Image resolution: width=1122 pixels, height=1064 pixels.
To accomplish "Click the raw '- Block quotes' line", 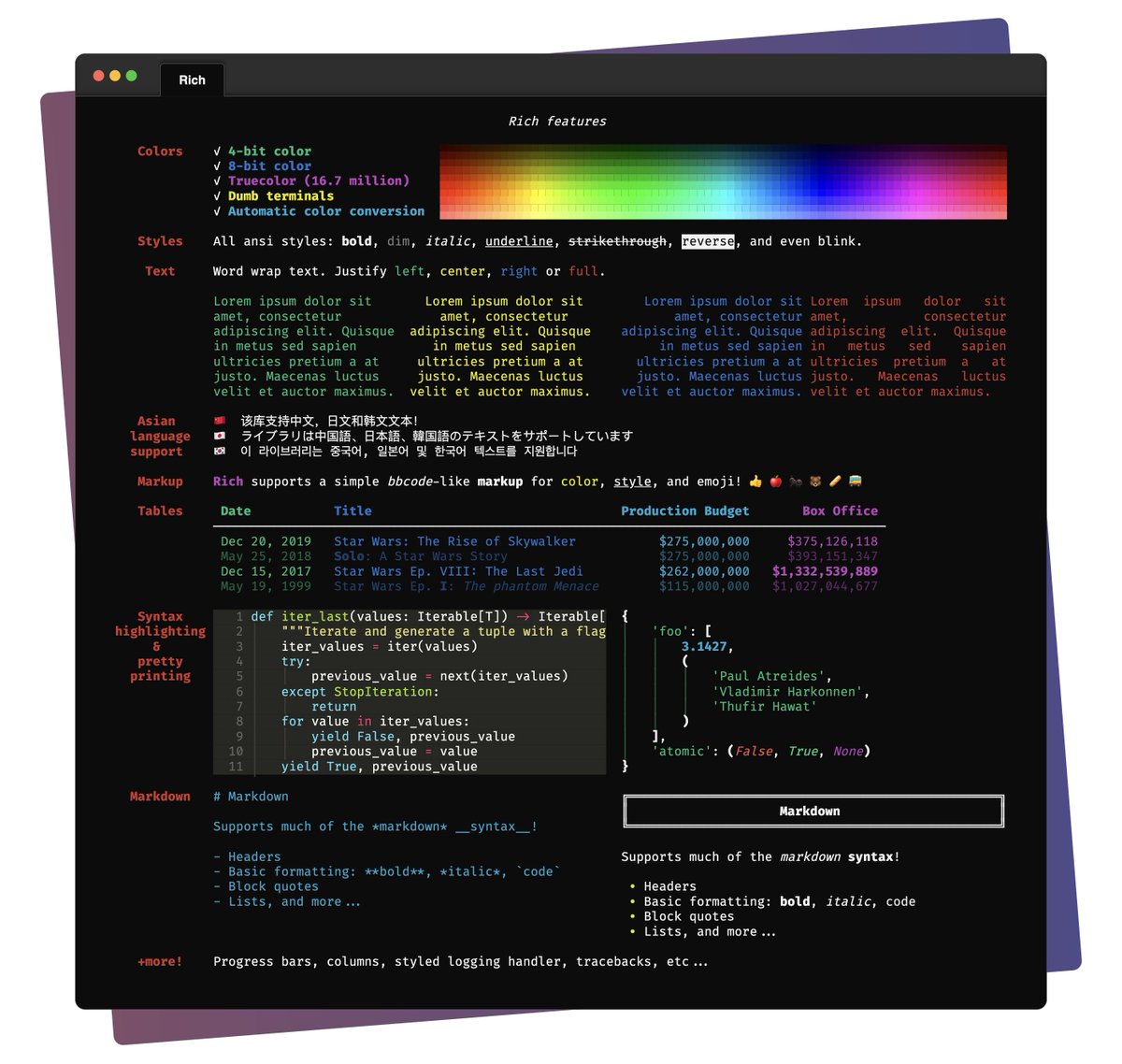I will [266, 886].
